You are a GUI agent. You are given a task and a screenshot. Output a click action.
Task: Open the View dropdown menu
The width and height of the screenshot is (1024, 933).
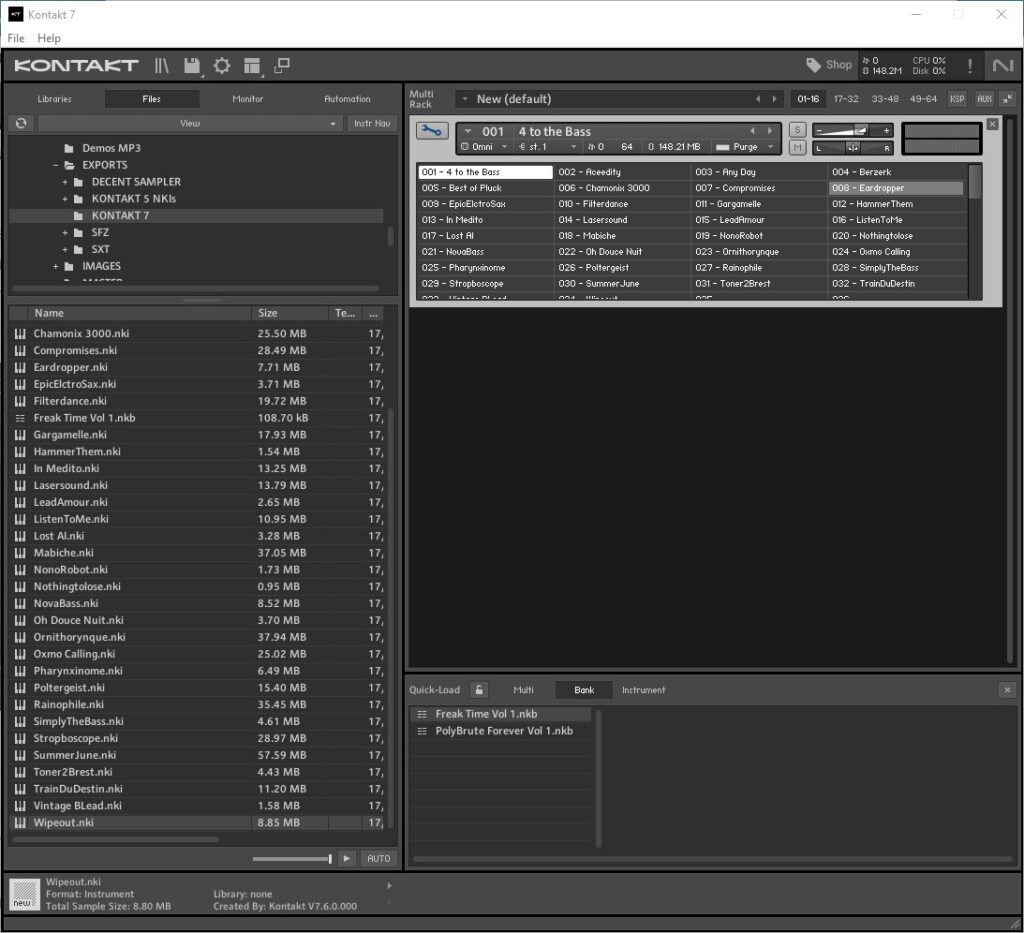pos(190,123)
